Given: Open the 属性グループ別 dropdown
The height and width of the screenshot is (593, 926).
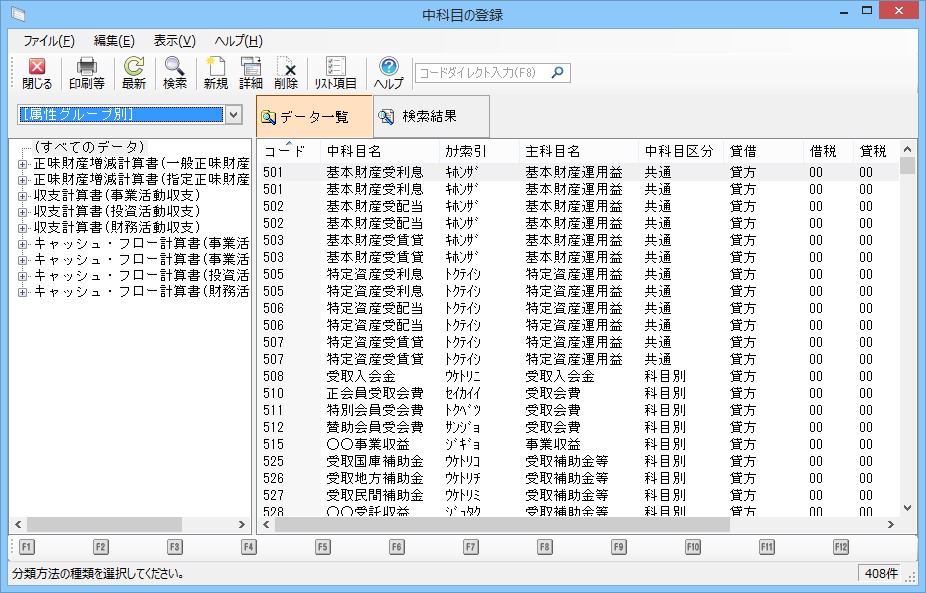Looking at the screenshot, I should tap(234, 115).
